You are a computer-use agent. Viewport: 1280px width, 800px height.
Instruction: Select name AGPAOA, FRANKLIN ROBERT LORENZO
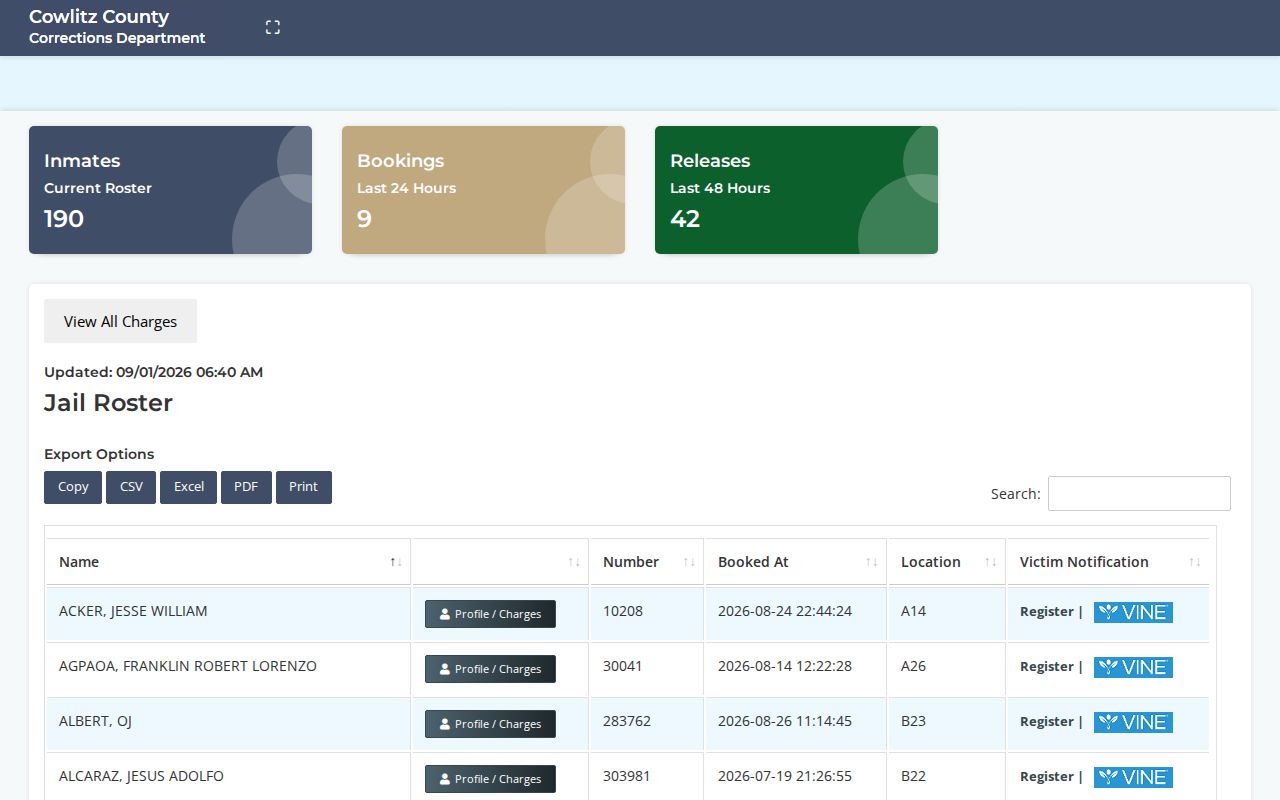tap(188, 666)
